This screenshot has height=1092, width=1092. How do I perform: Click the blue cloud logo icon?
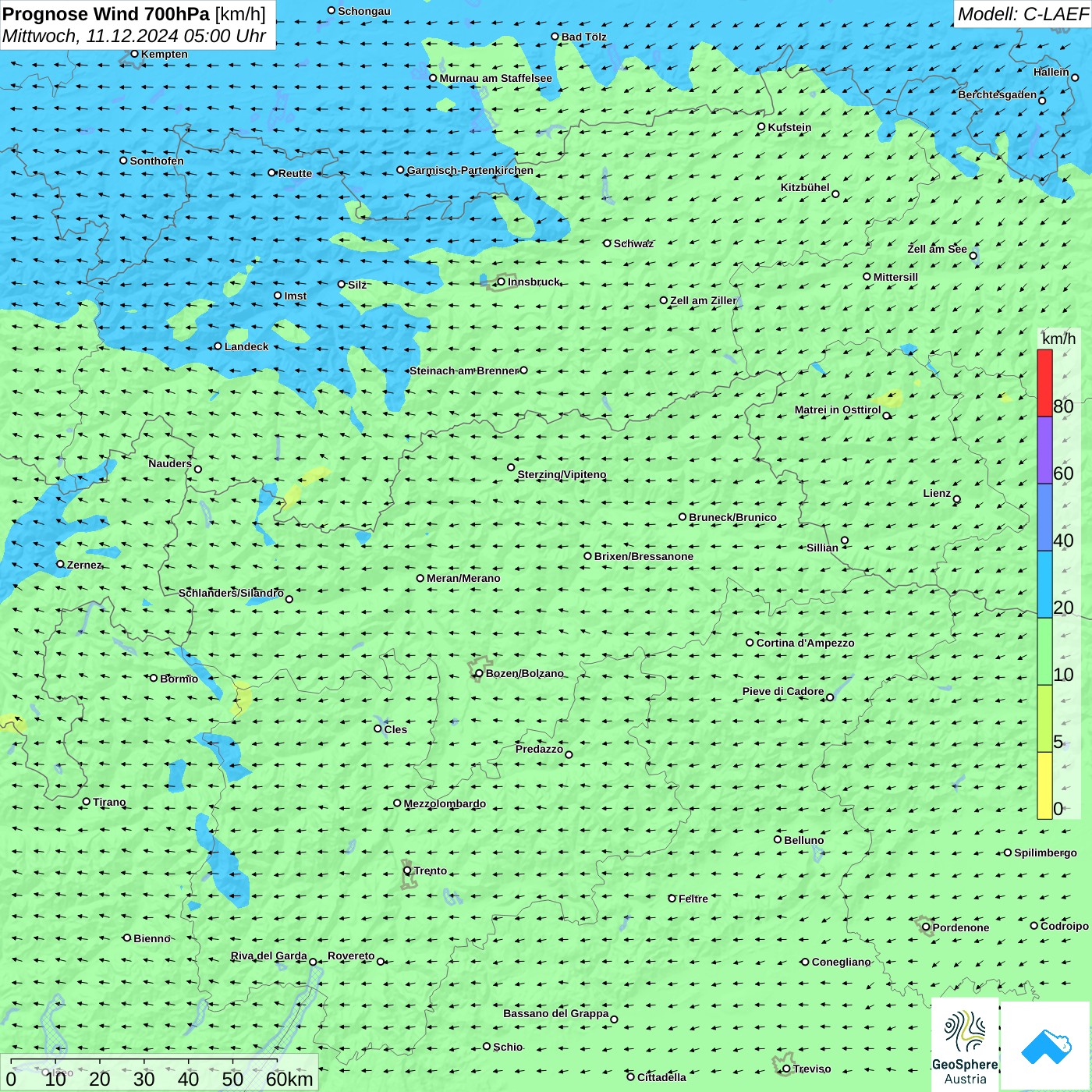[x=1046, y=1047]
